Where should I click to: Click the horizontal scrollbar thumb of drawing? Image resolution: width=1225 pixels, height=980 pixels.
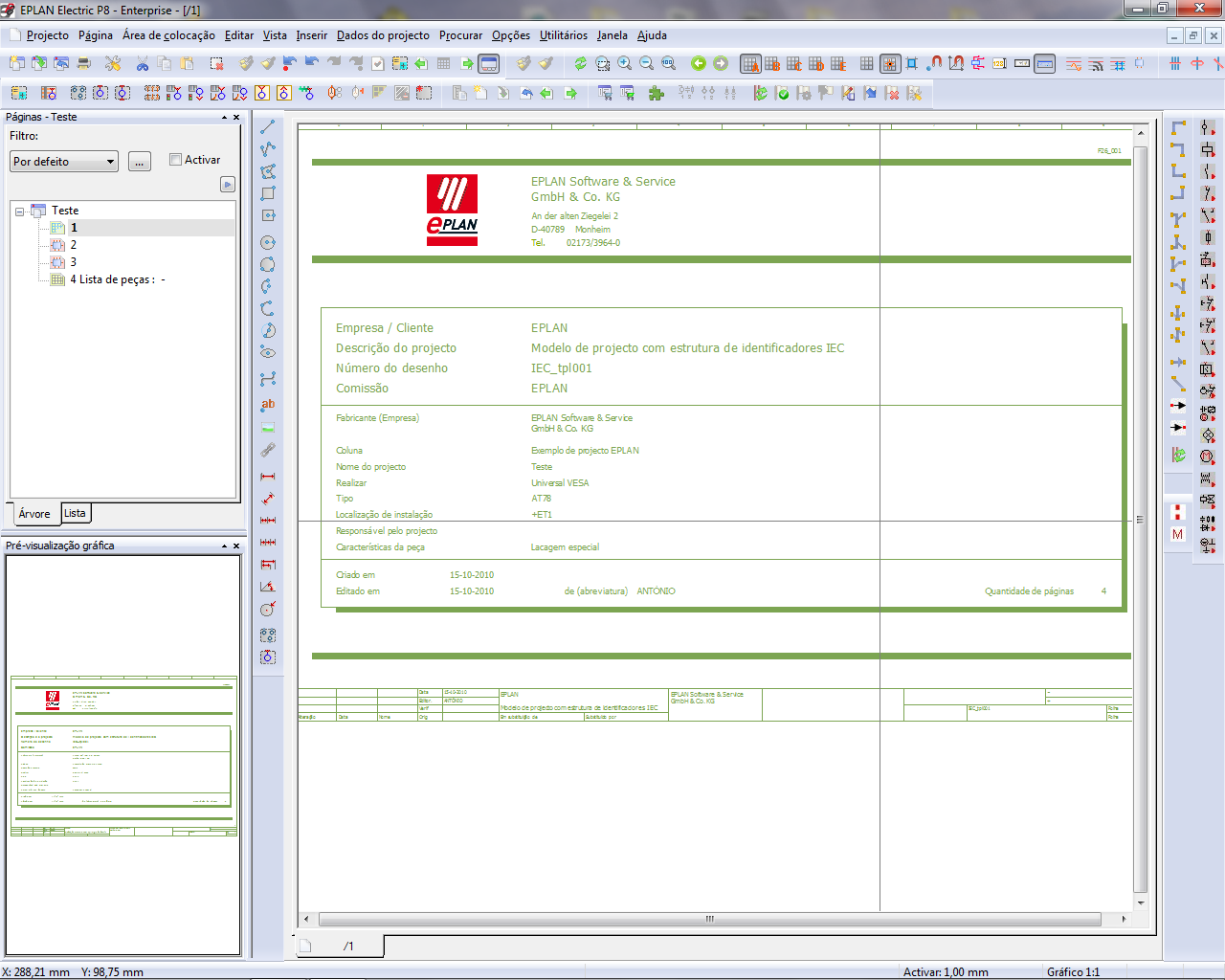[710, 919]
